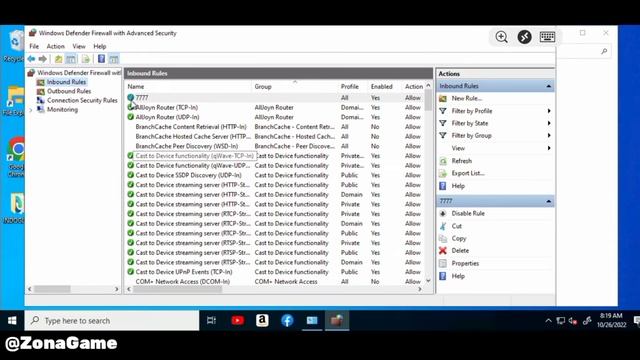Click the Cut scissors icon
The height and width of the screenshot is (360, 640).
pyautogui.click(x=443, y=226)
